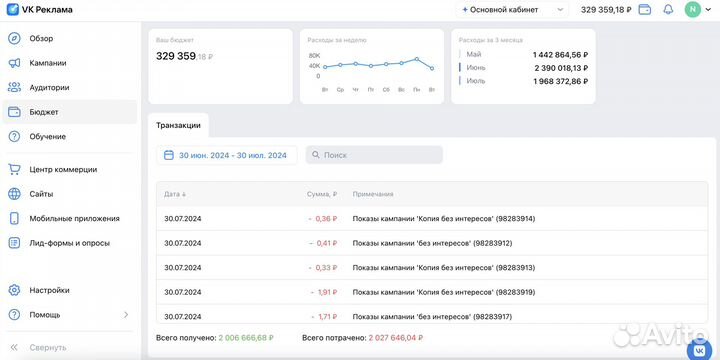720x360 pixels.
Task: Open Сайты globe icon
Action: point(14,194)
